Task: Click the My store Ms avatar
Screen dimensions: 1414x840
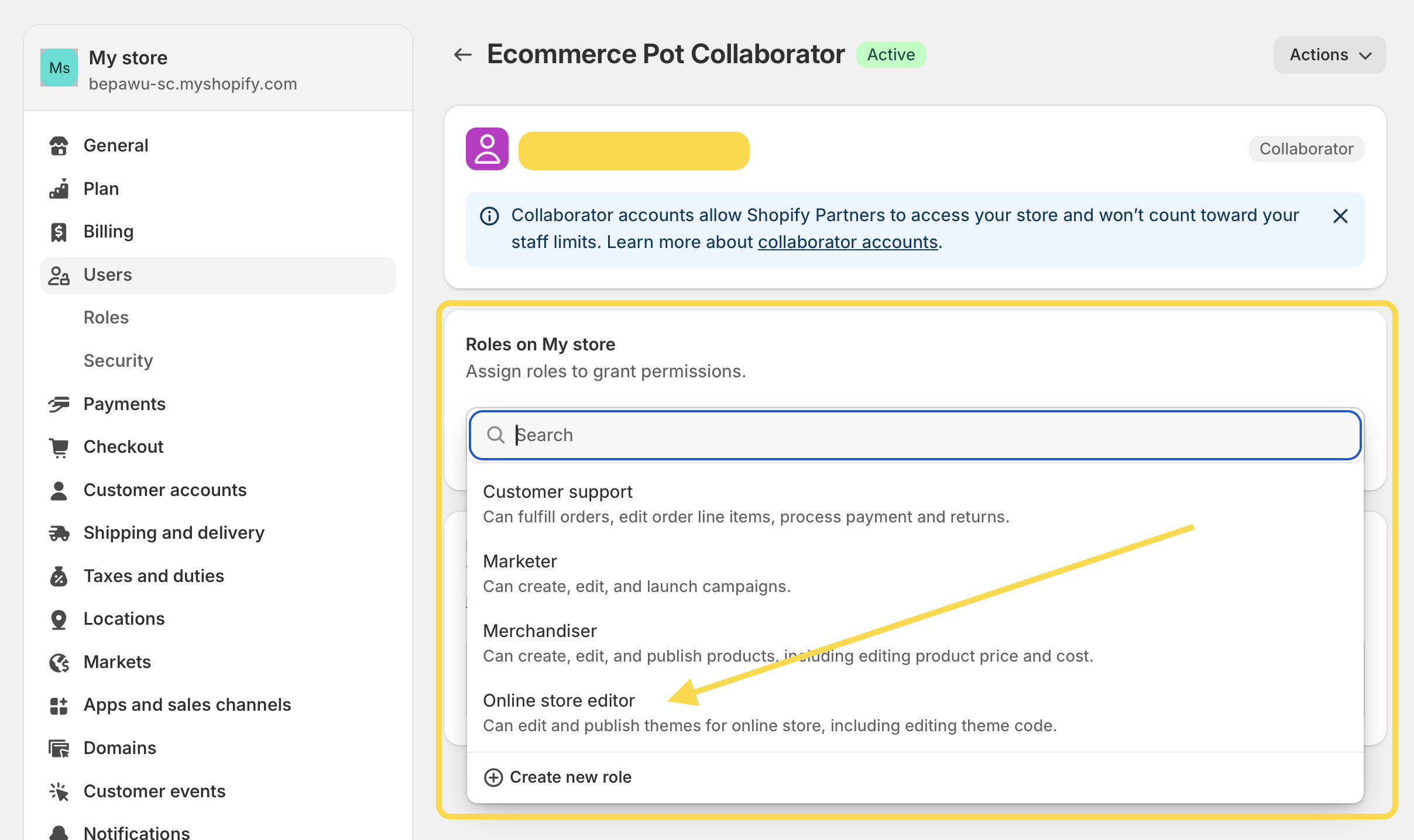Action: click(x=59, y=67)
